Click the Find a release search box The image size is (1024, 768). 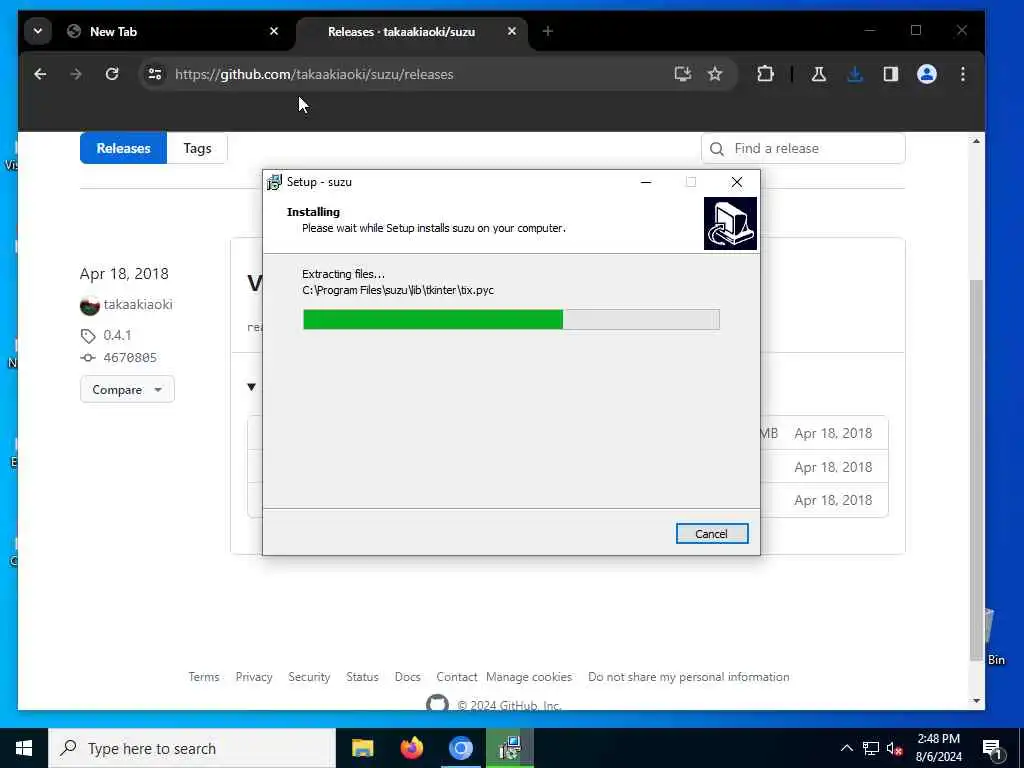click(803, 148)
